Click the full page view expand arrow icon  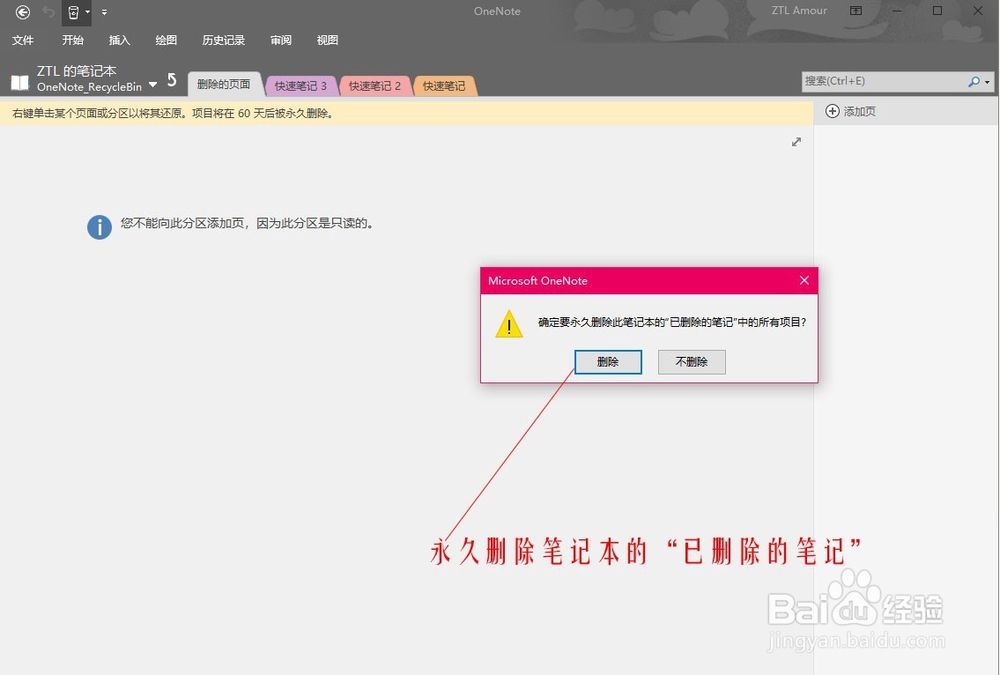point(796,142)
